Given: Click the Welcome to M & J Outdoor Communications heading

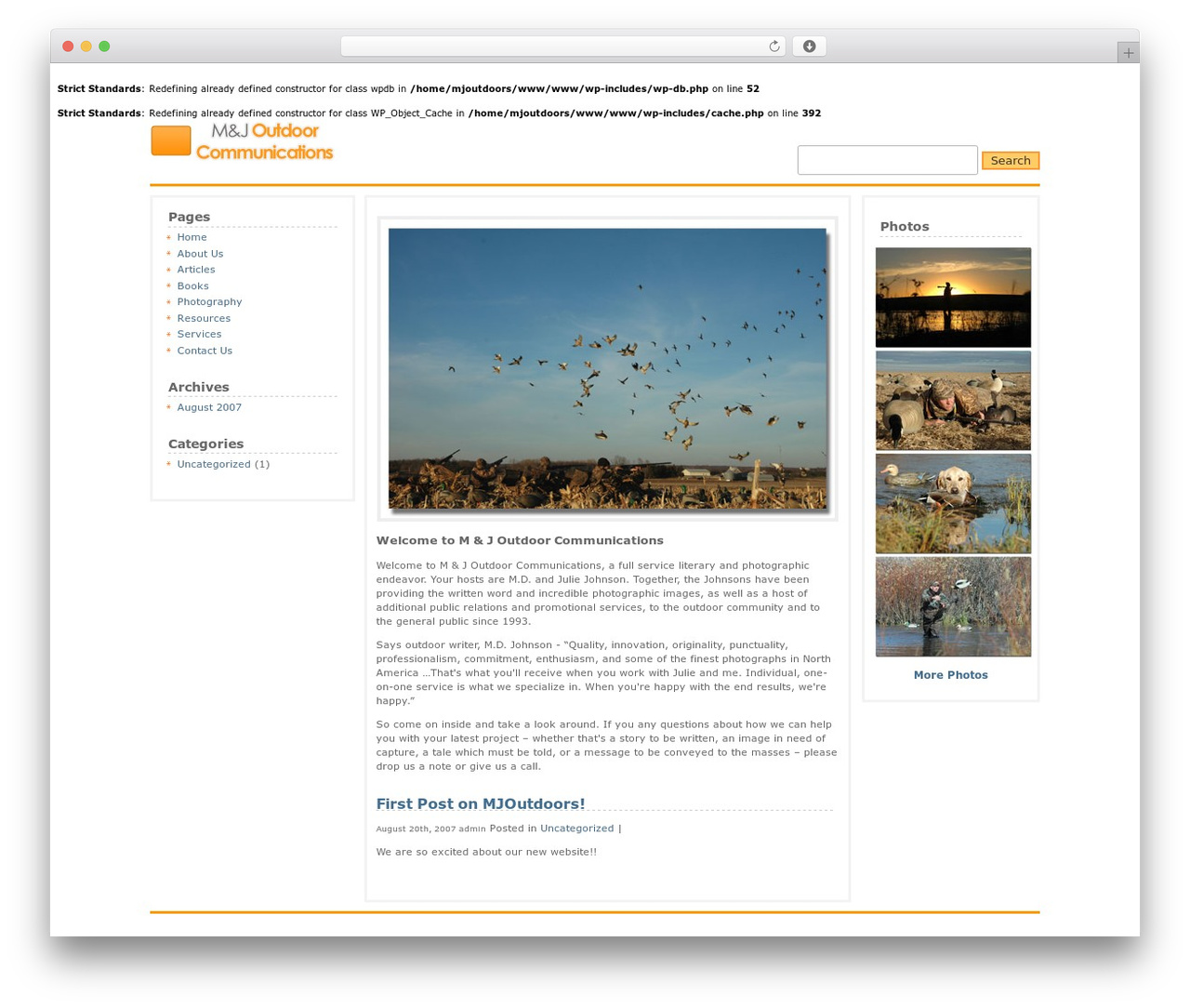Looking at the screenshot, I should click(520, 540).
